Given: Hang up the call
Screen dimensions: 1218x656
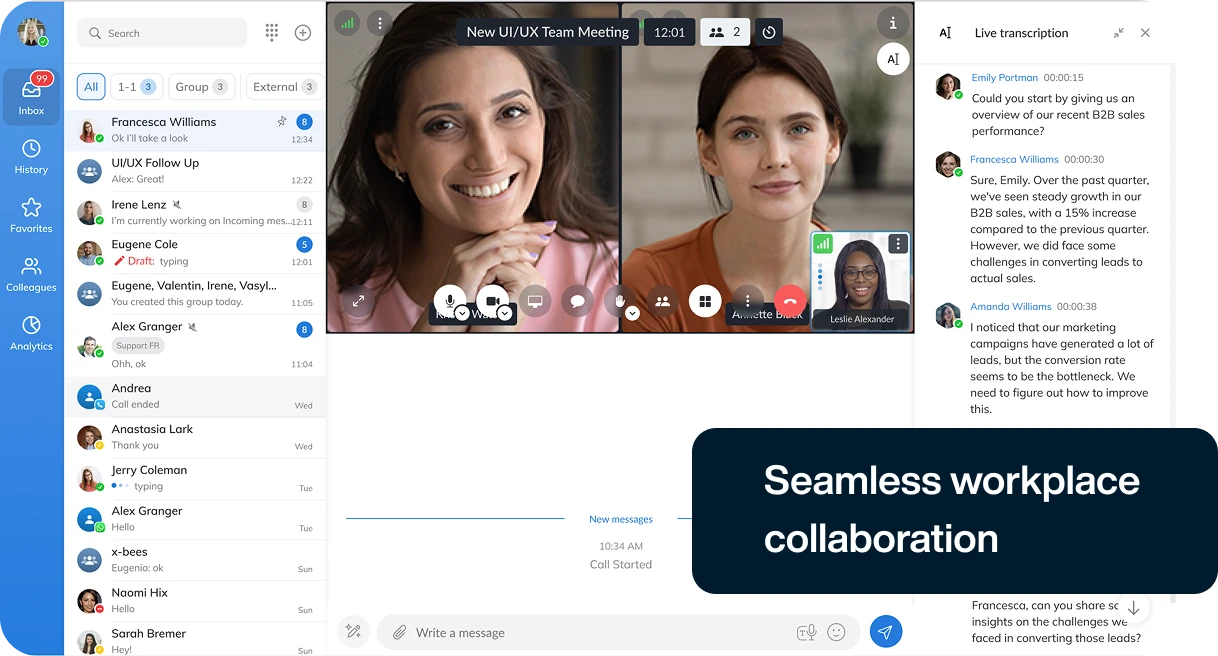Looking at the screenshot, I should click(789, 300).
